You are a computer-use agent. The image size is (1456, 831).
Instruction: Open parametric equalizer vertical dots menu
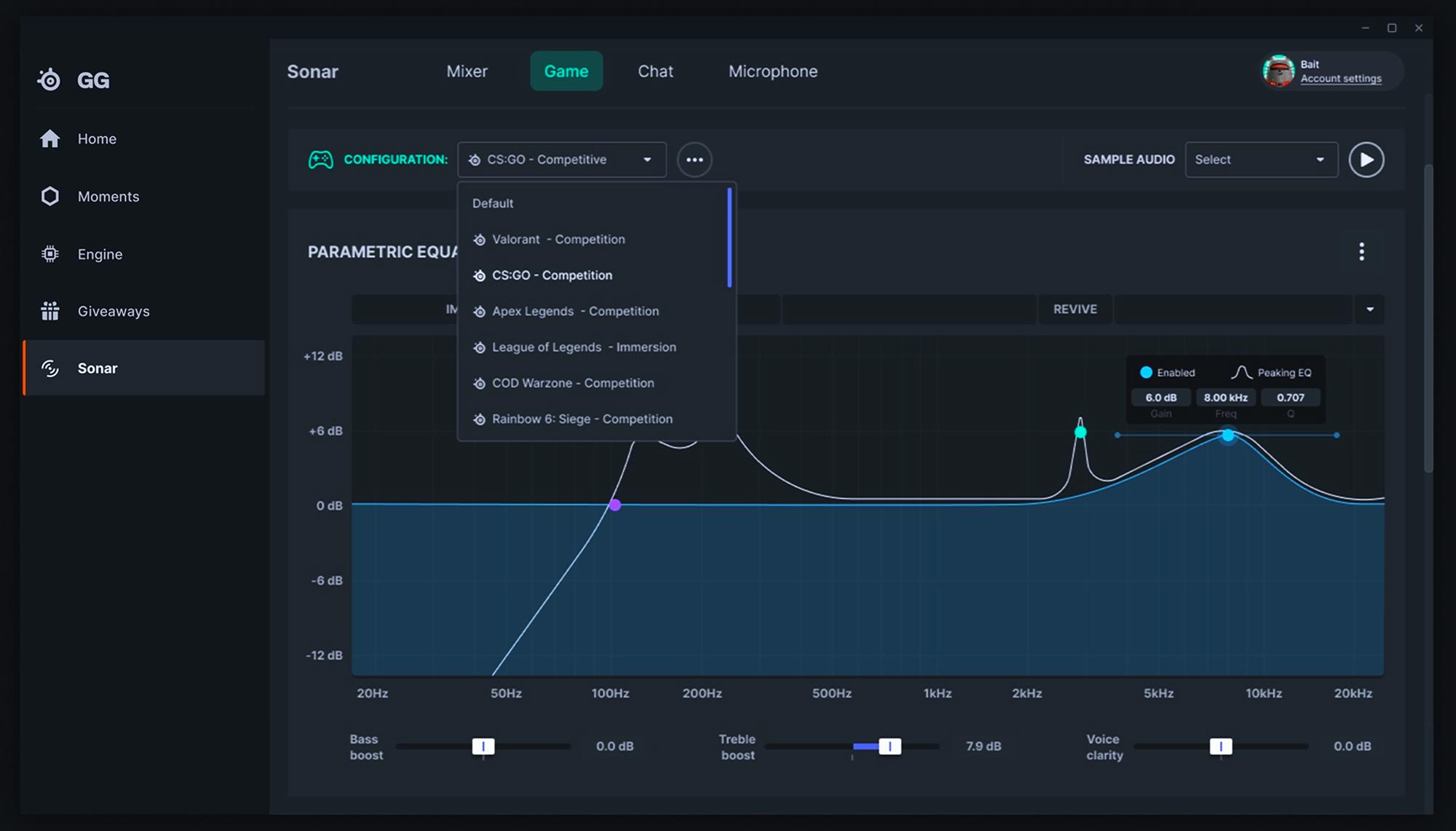point(1361,251)
